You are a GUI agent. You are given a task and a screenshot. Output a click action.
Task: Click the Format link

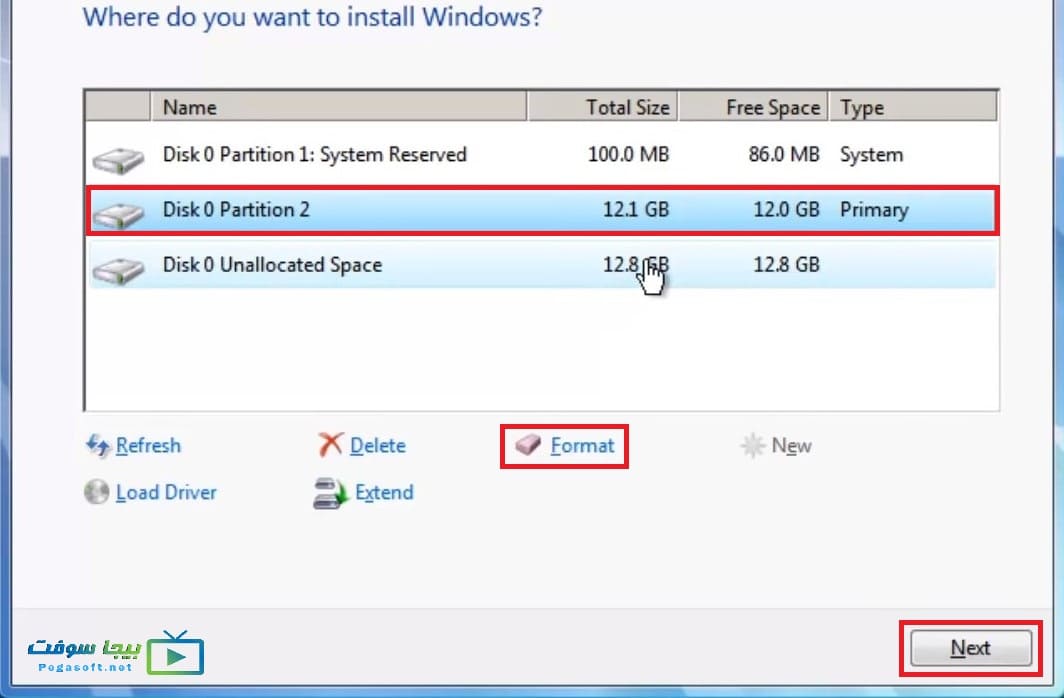coord(582,446)
